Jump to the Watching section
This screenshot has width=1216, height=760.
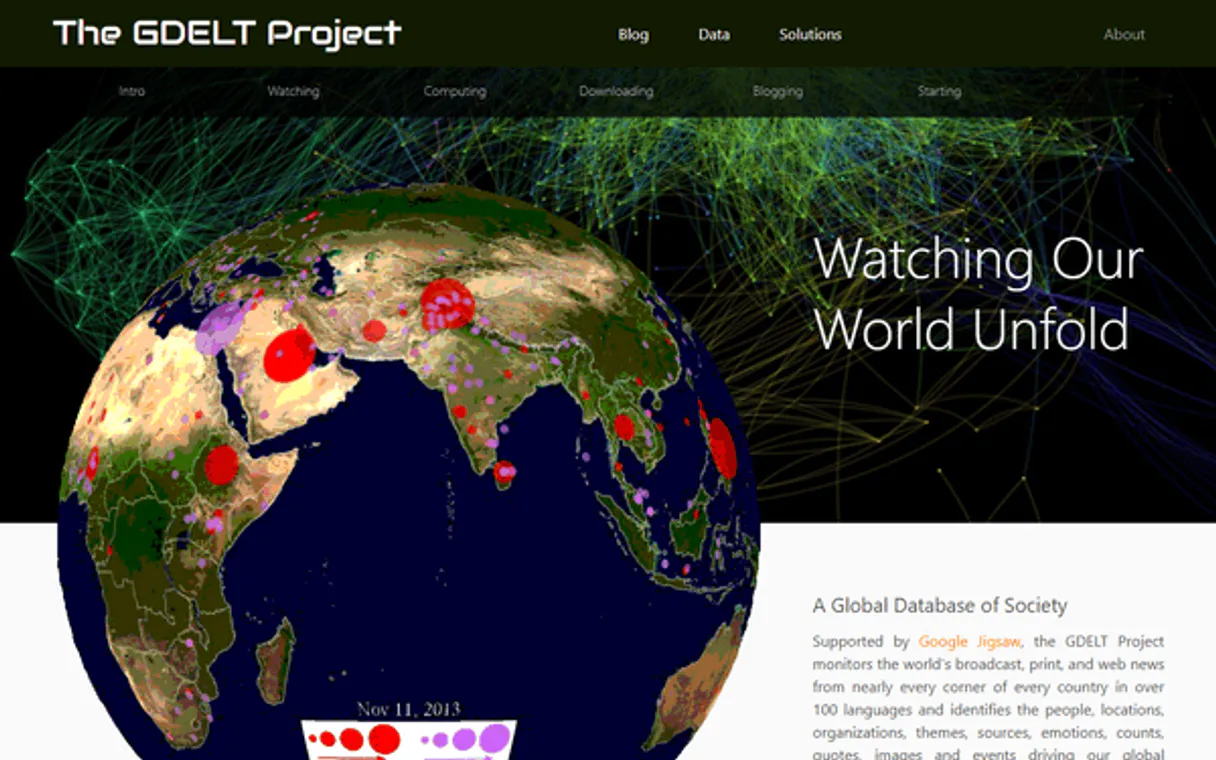[293, 91]
